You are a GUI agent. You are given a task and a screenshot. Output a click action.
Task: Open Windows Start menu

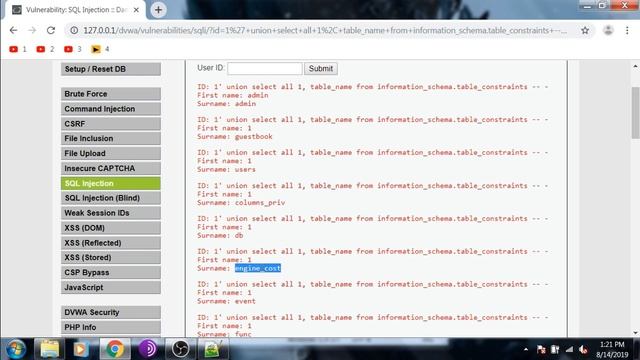tap(16, 349)
